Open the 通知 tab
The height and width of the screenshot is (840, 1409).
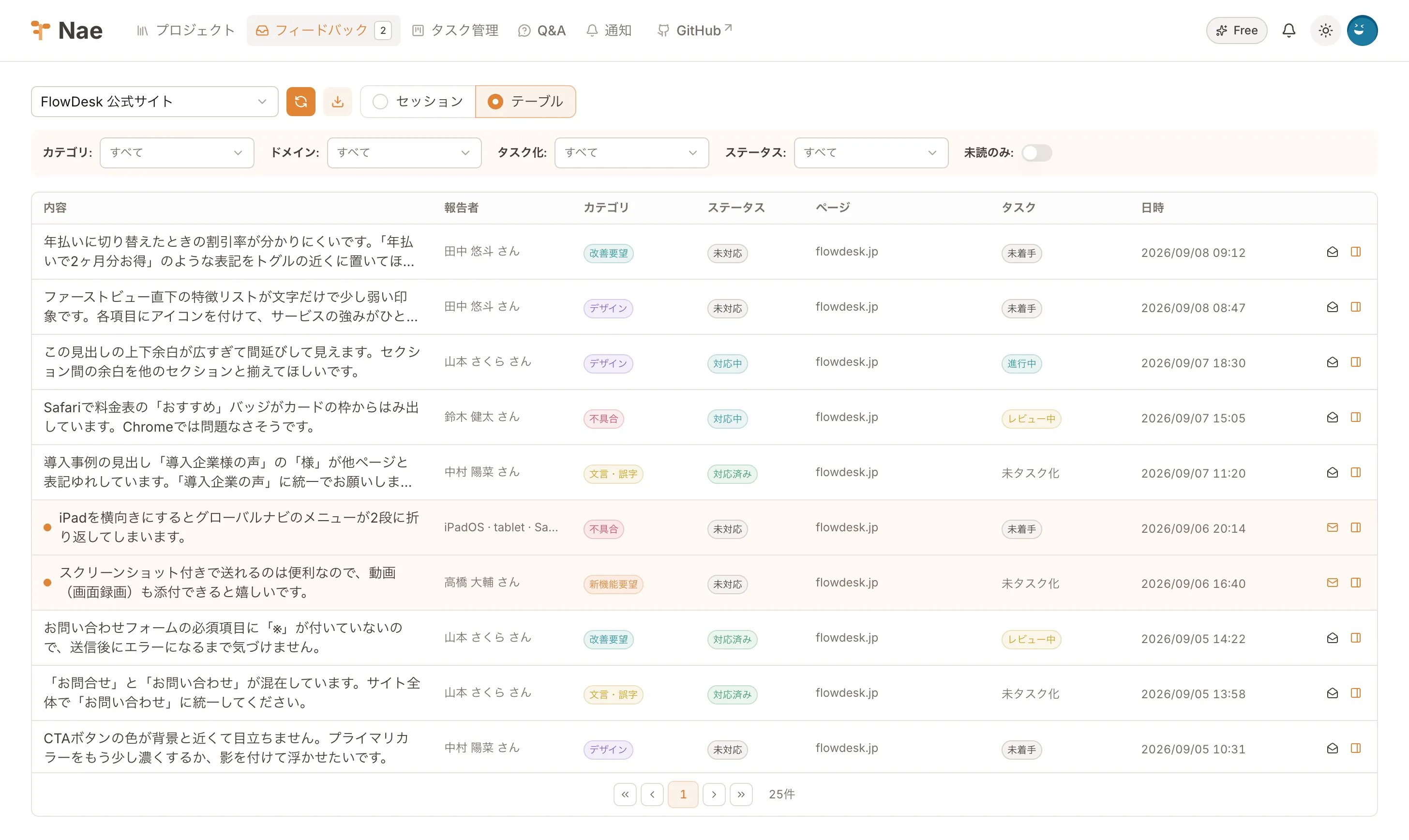tap(609, 30)
